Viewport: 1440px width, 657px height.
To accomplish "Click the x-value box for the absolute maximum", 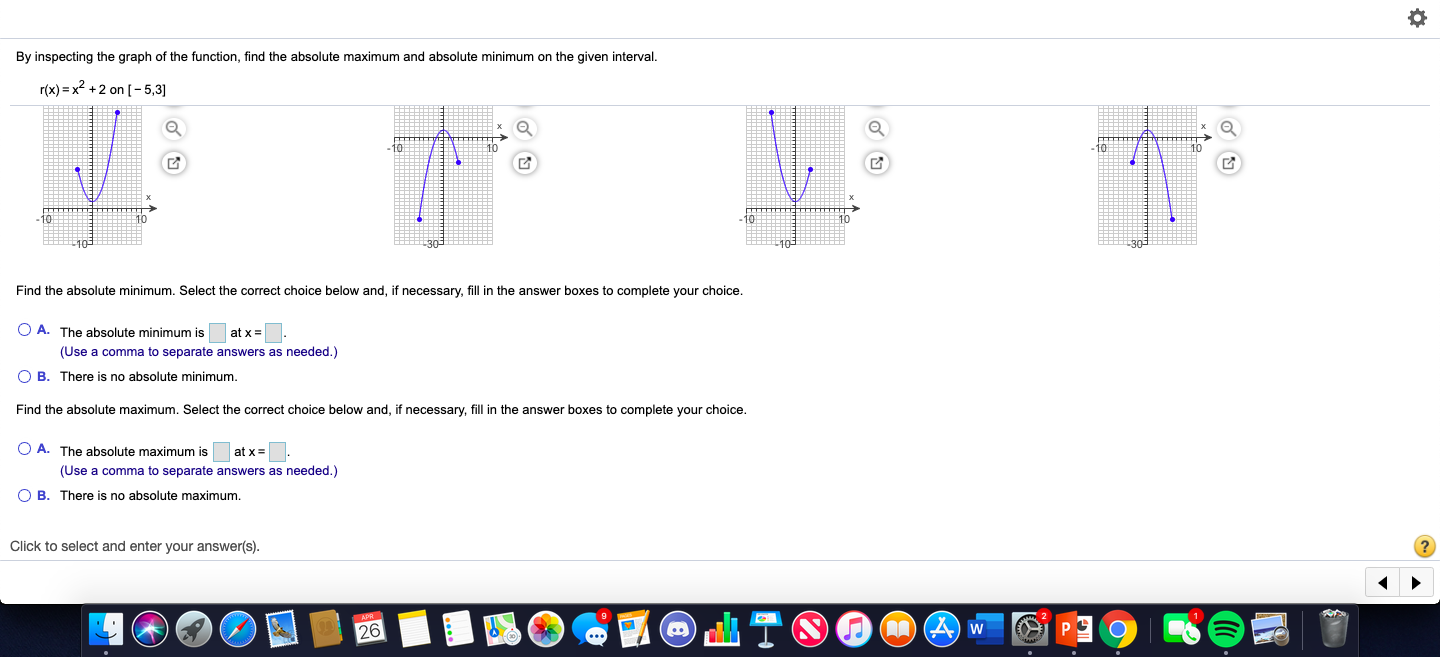I will [277, 451].
